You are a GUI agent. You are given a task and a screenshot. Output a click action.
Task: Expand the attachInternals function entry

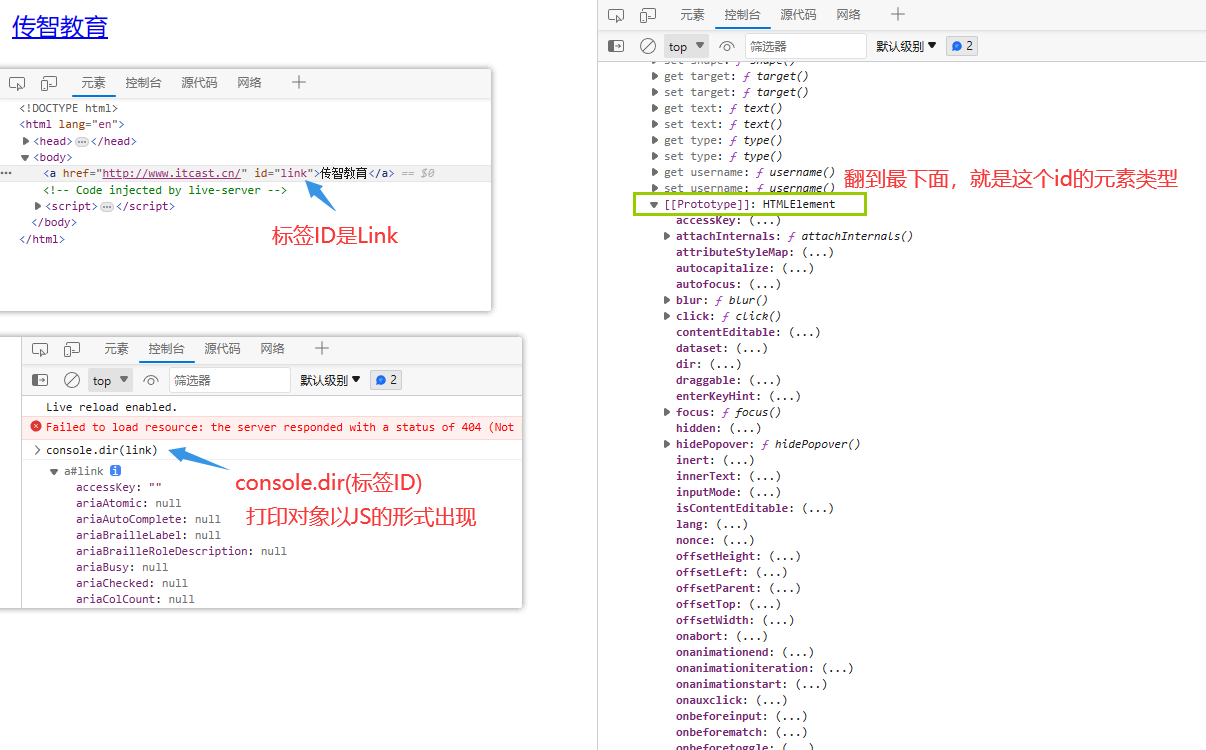point(667,236)
